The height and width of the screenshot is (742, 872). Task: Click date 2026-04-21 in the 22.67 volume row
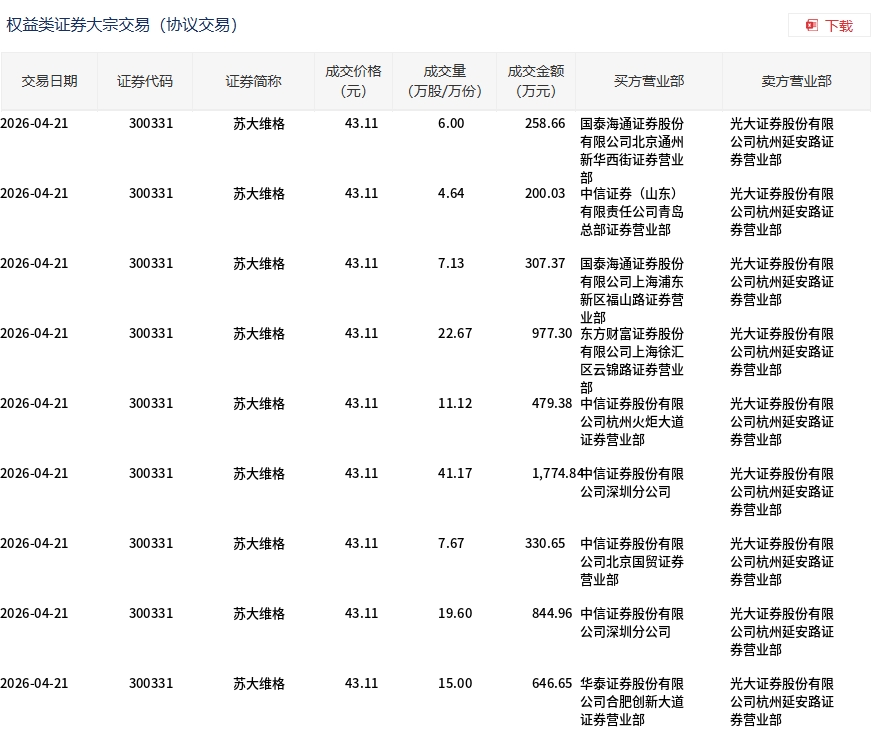pos(34,334)
